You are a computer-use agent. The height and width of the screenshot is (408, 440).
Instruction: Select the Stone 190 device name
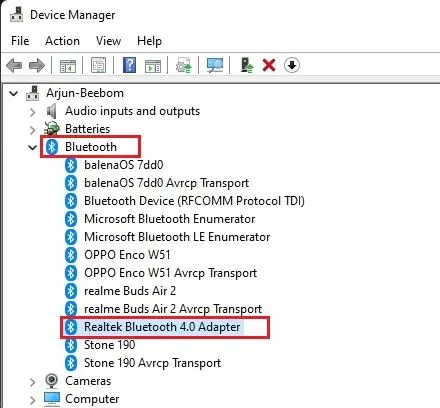109,345
